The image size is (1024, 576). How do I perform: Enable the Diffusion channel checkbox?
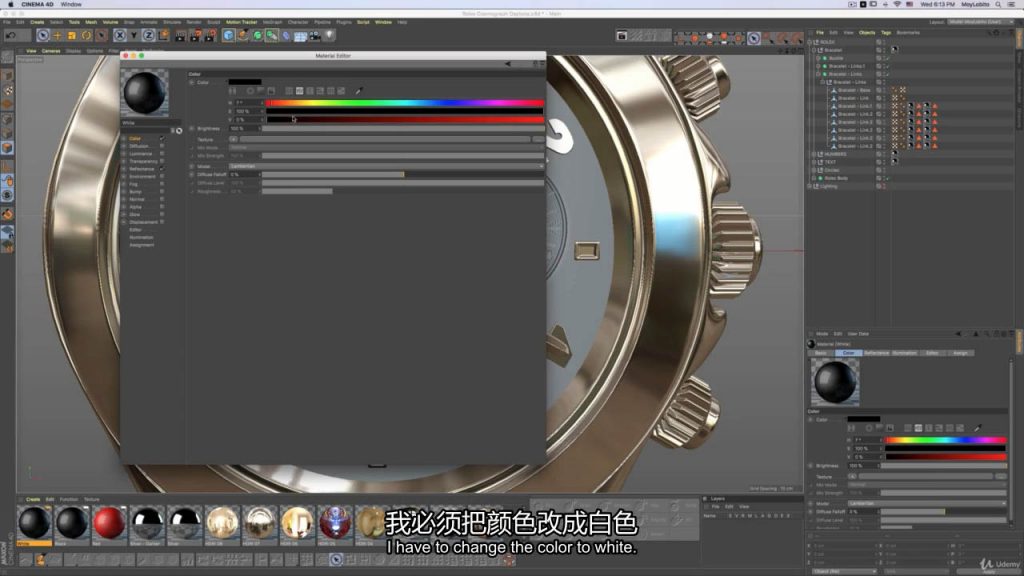(x=162, y=146)
